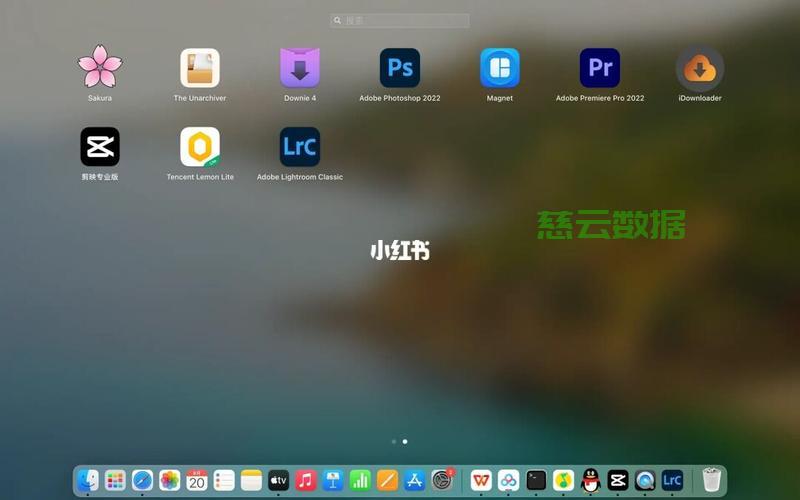Open Calendar in the Dock

[197, 481]
